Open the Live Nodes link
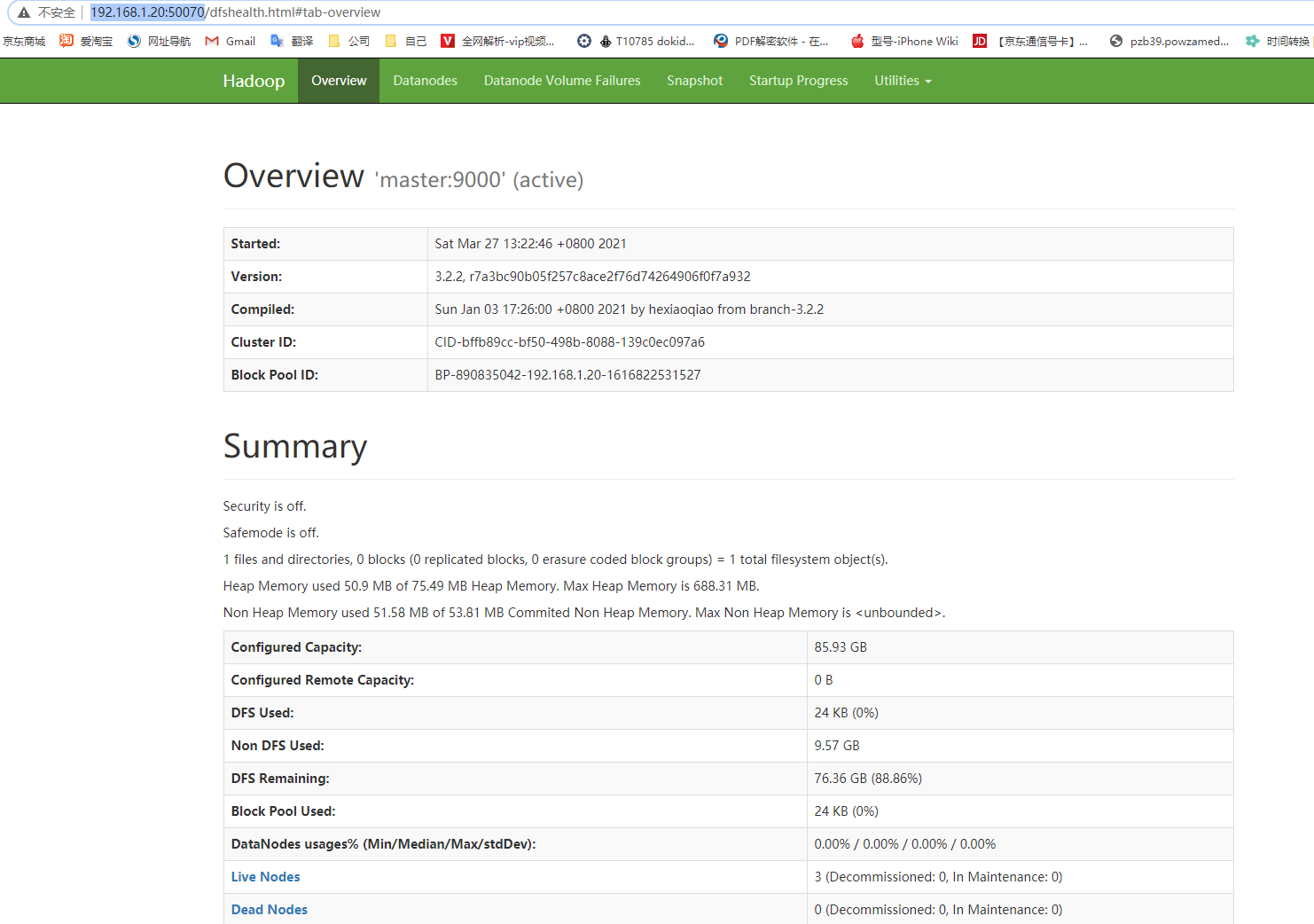Screen dimensions: 1314x924 click(x=266, y=877)
